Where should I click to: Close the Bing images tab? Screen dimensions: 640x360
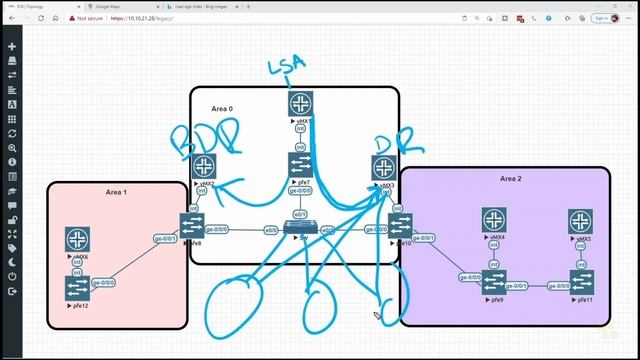tap(237, 7)
